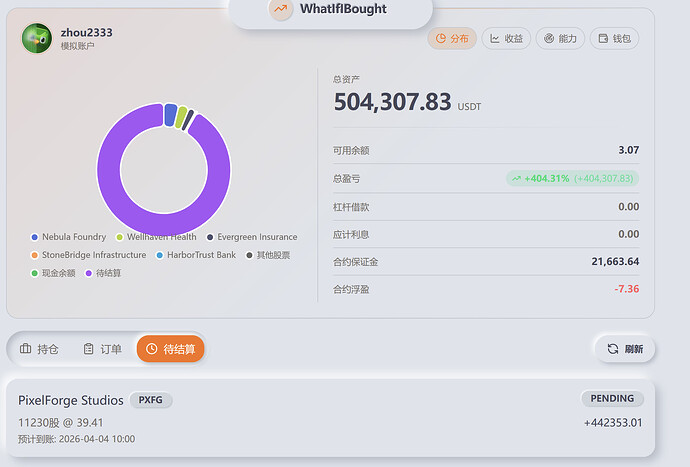
Task: Click 合约浮盈 value -7.36
Action: coord(627,289)
